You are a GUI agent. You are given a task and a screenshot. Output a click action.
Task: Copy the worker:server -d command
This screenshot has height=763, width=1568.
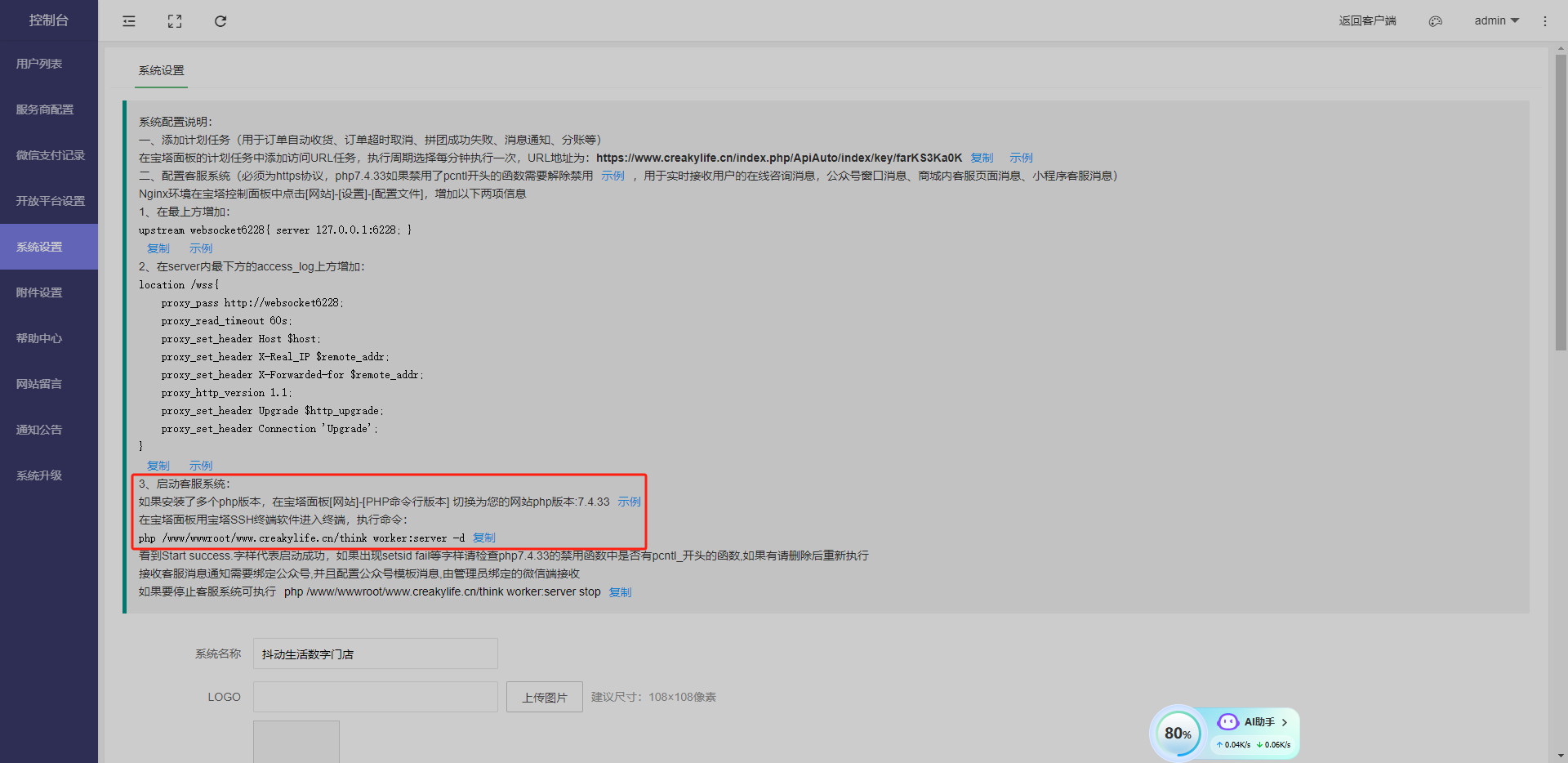click(x=484, y=538)
